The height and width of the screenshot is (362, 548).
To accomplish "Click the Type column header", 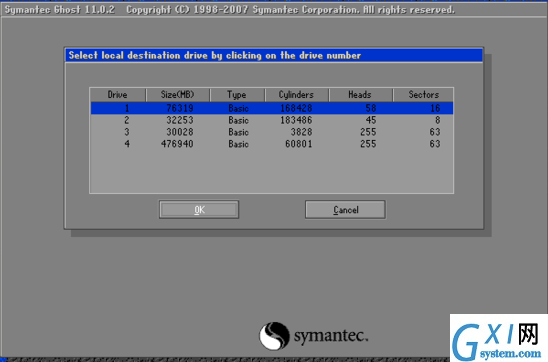I will (237, 95).
